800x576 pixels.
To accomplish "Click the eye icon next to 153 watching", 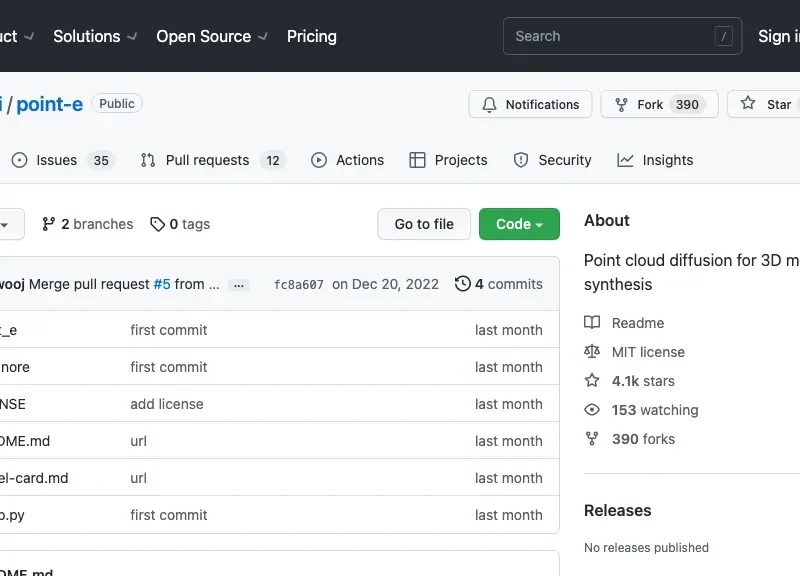I will (x=592, y=410).
